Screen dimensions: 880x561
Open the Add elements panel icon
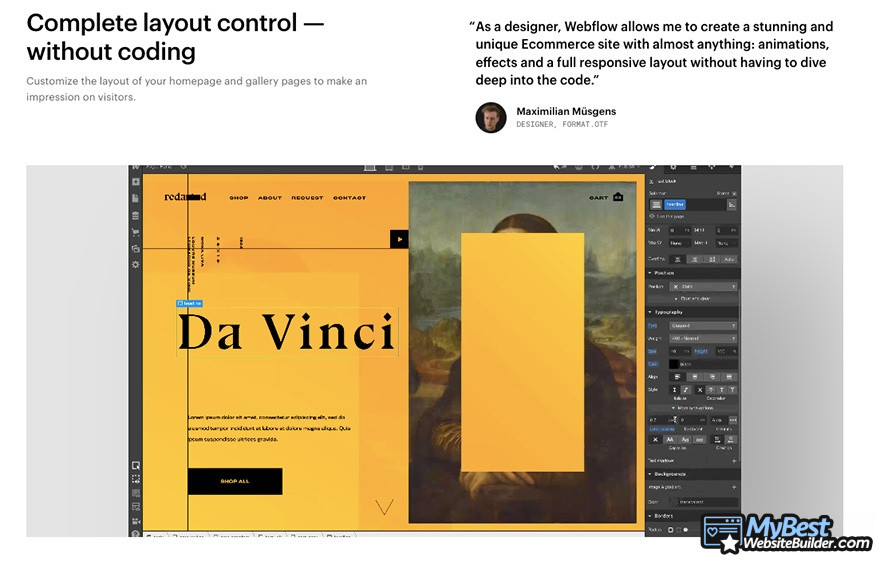[x=136, y=182]
